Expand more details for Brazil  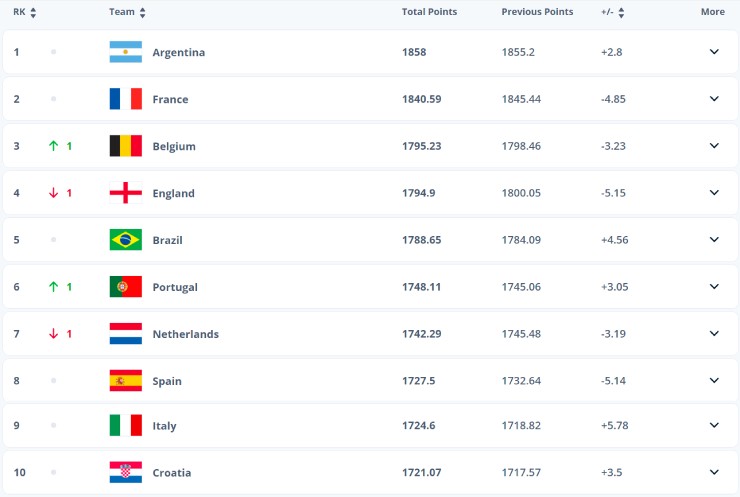(x=714, y=240)
